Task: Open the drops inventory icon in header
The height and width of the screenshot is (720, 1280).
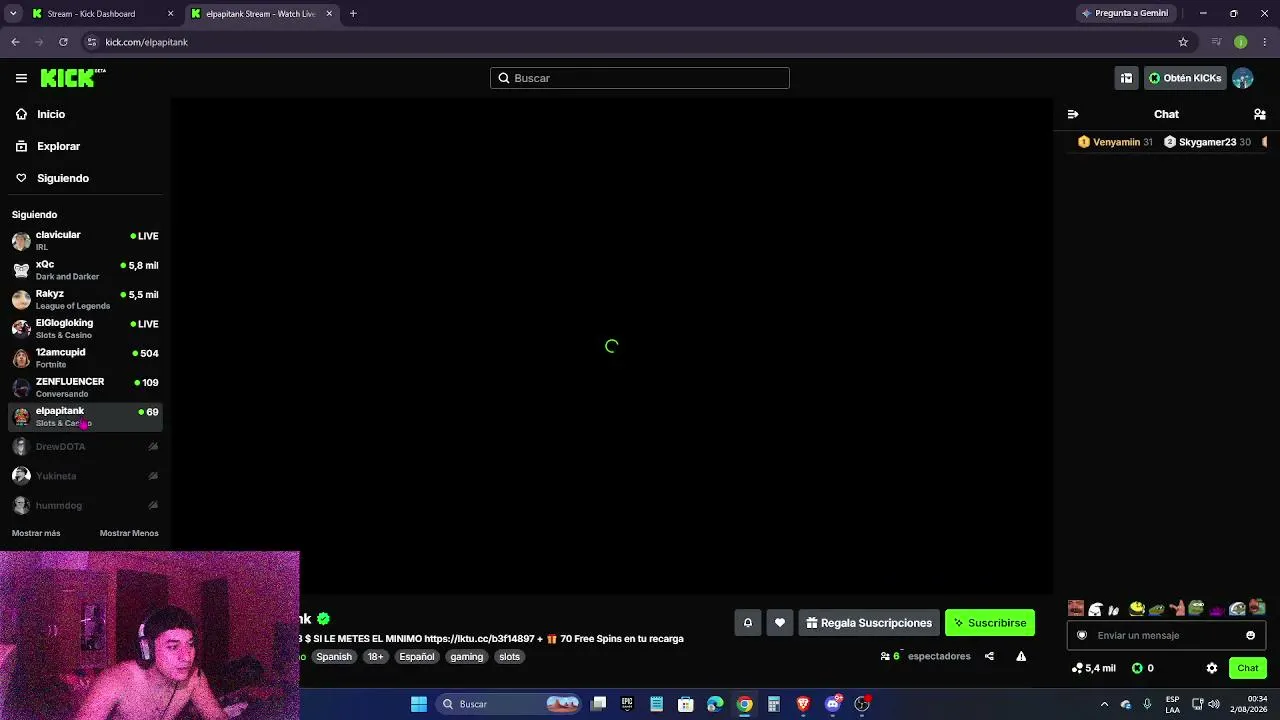Action: (1126, 78)
